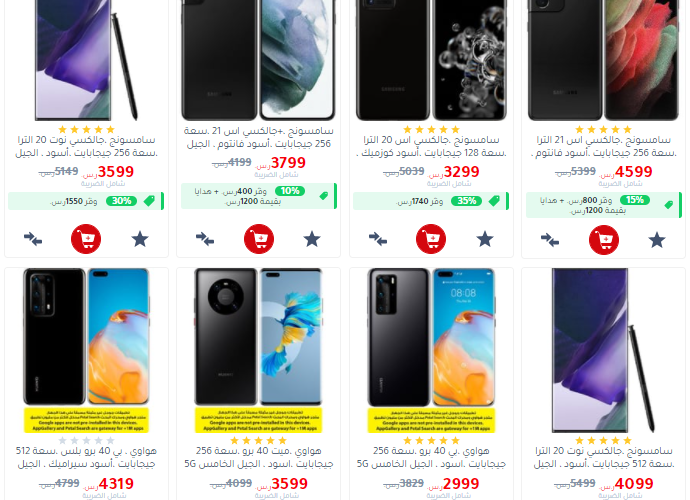View the Huawei Mate 40 Pro product image

(259, 350)
